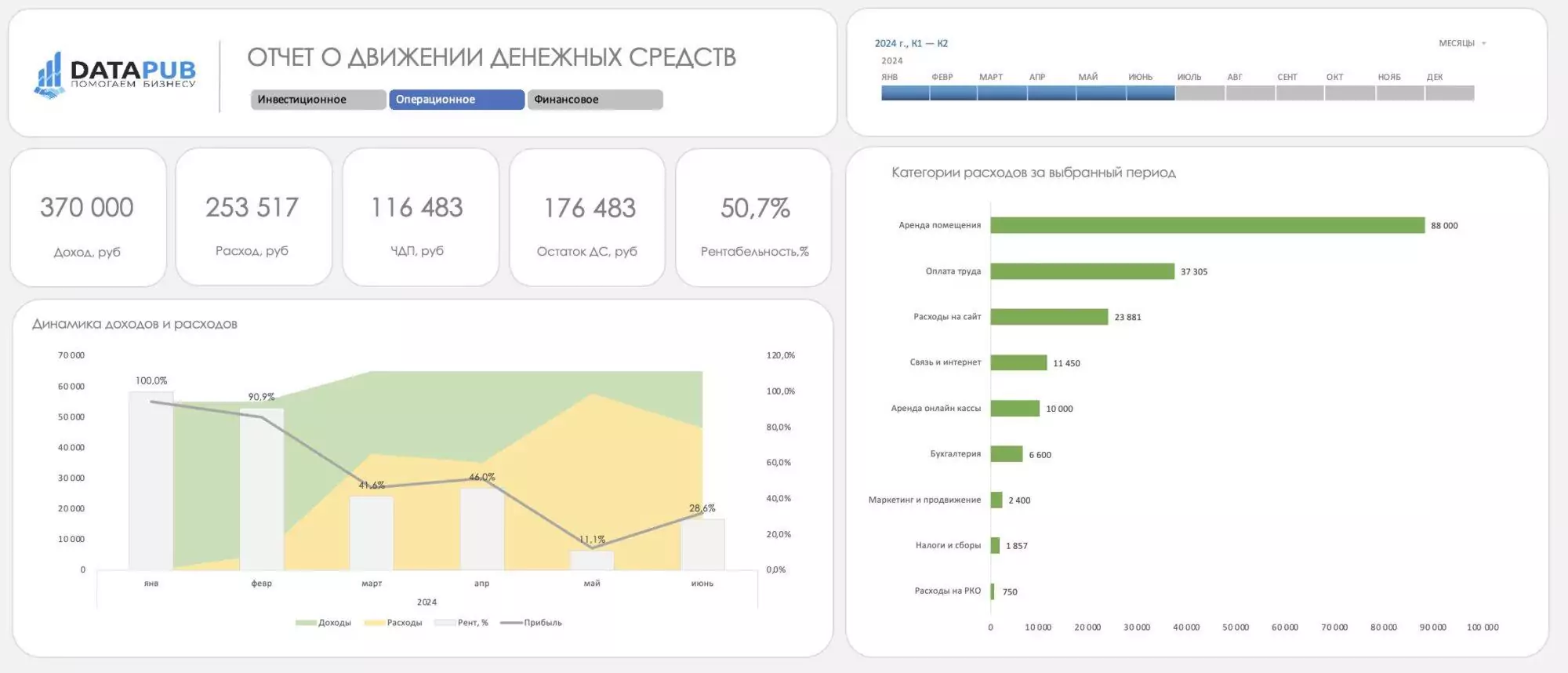The image size is (1568, 673).
Task: Select the Инвестиционное slicer button
Action: [x=318, y=100]
